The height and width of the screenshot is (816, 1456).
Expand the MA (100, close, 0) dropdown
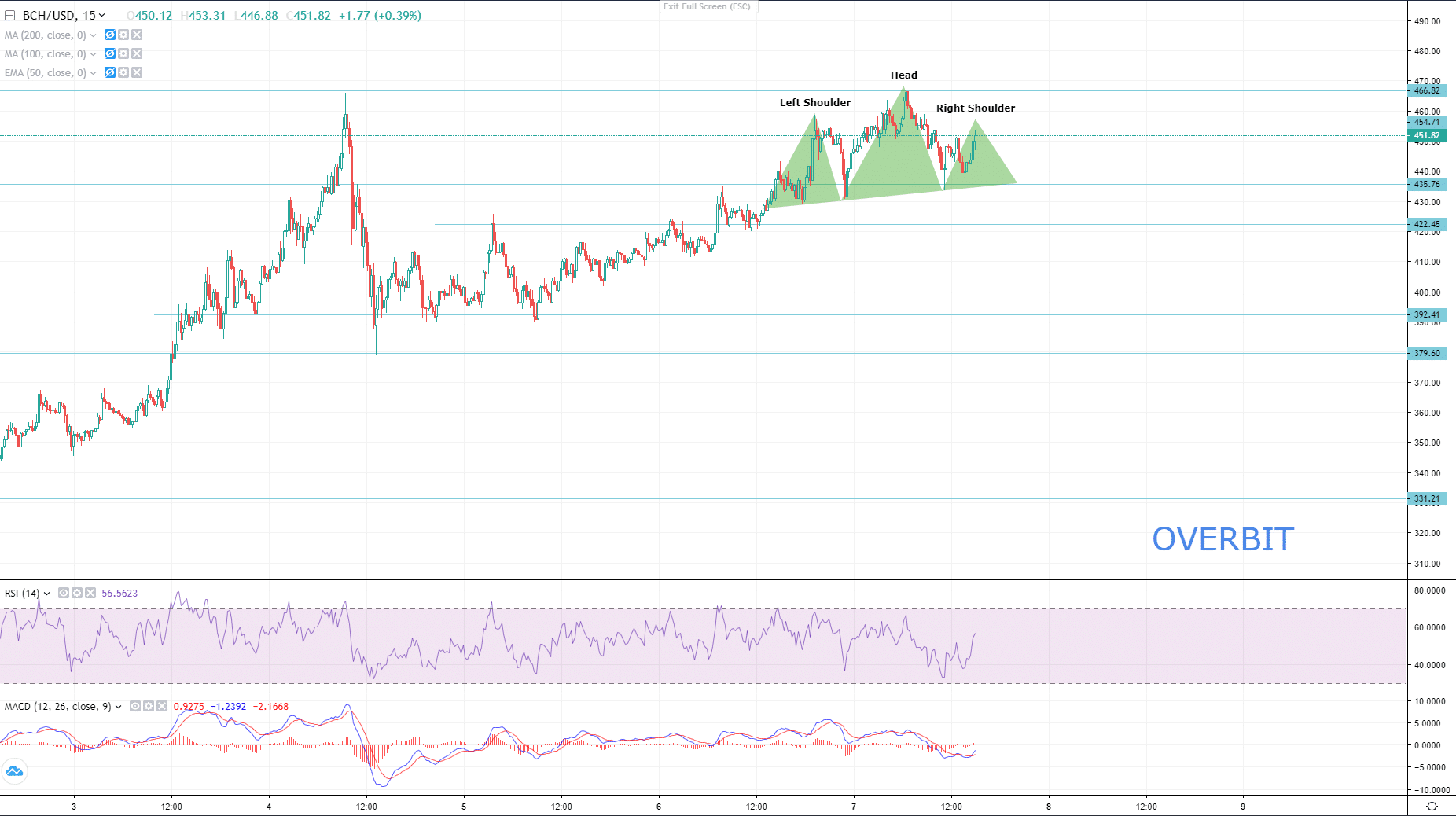[x=93, y=54]
